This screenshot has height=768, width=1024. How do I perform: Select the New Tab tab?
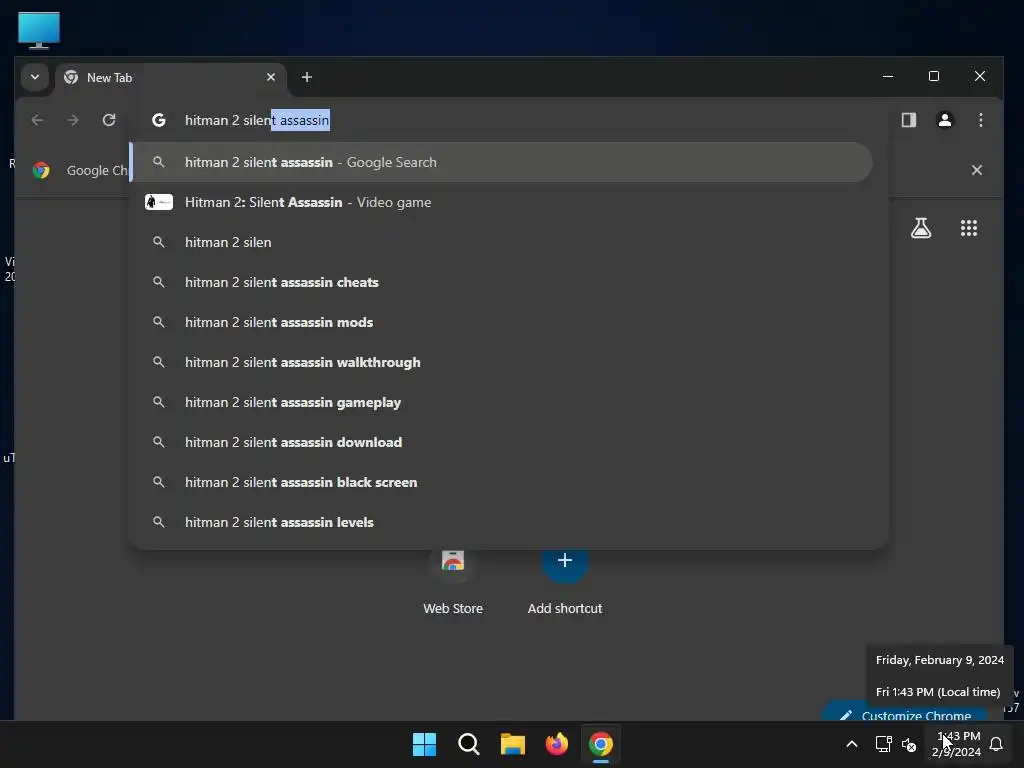click(171, 77)
